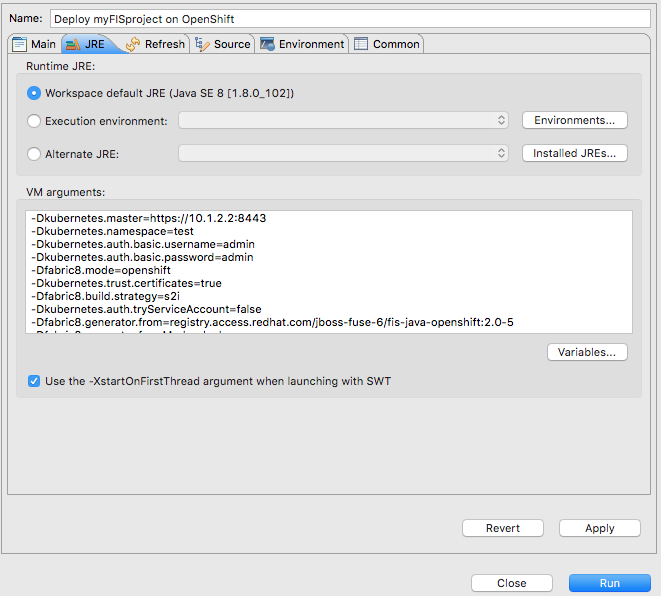Click the Common tab icon
This screenshot has width=661, height=596.
coord(361,44)
